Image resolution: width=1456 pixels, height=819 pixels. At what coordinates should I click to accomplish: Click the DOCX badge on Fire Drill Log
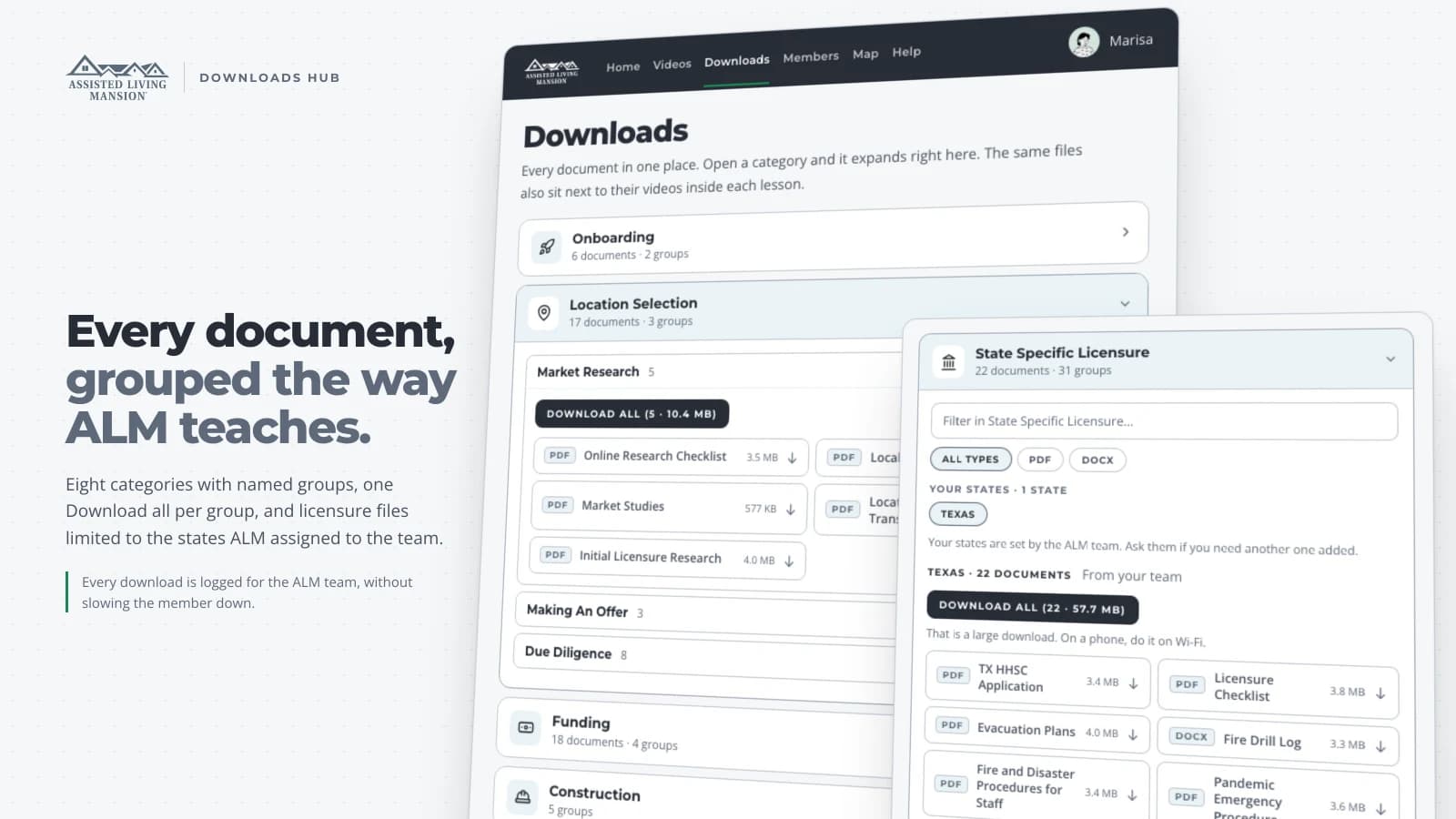pyautogui.click(x=1191, y=736)
